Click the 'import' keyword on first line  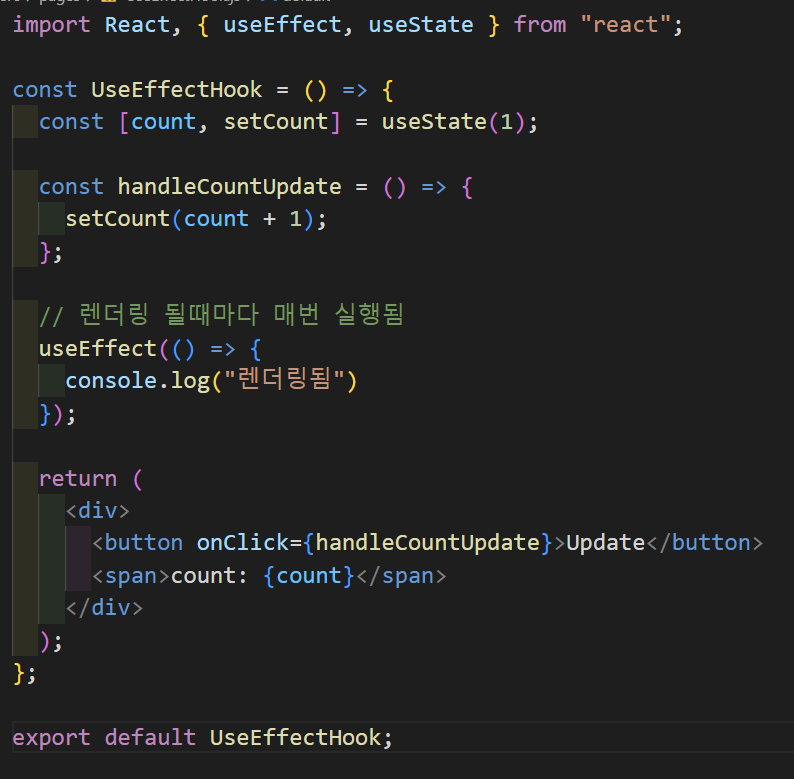coord(51,25)
